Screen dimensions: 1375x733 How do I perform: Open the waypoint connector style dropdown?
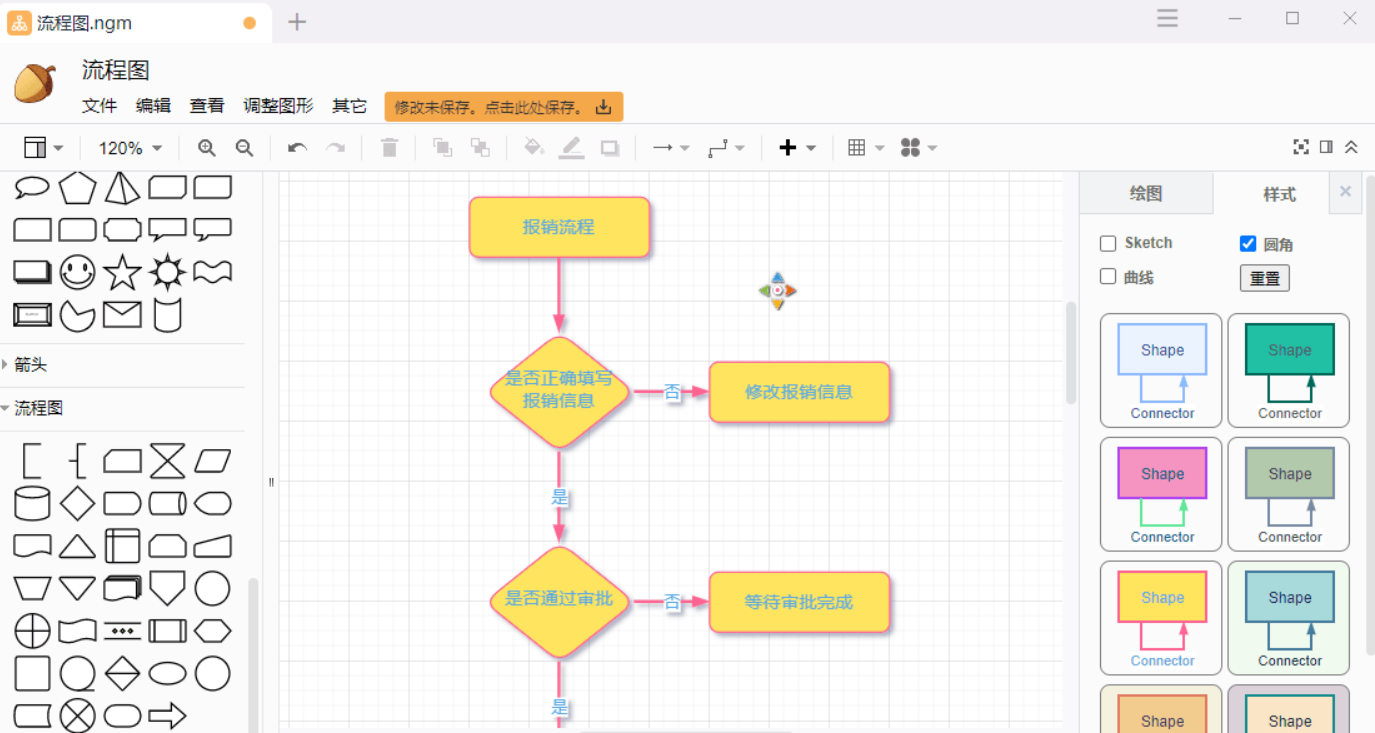(726, 148)
